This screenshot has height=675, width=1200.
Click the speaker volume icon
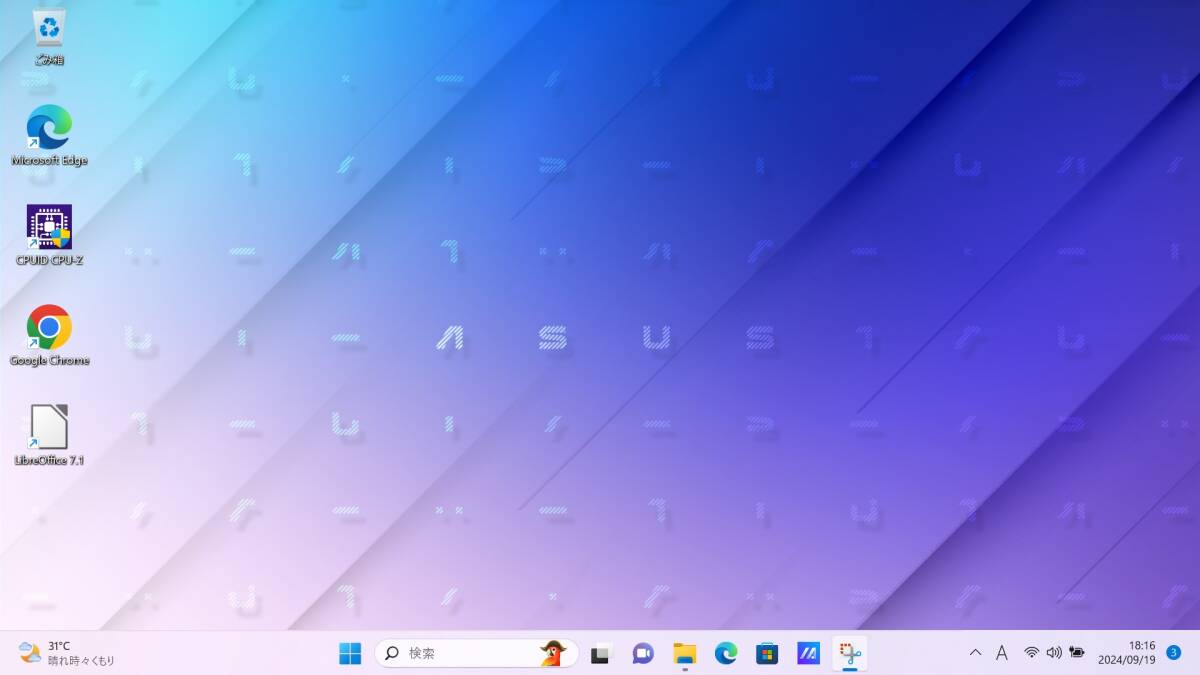(x=1053, y=653)
